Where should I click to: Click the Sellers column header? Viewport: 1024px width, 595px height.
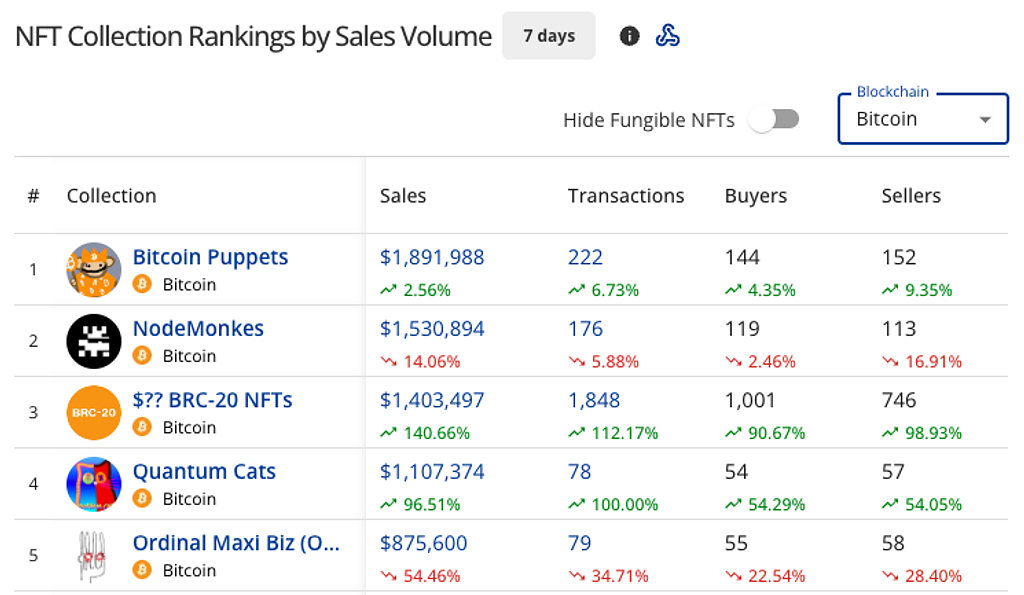[x=911, y=196]
